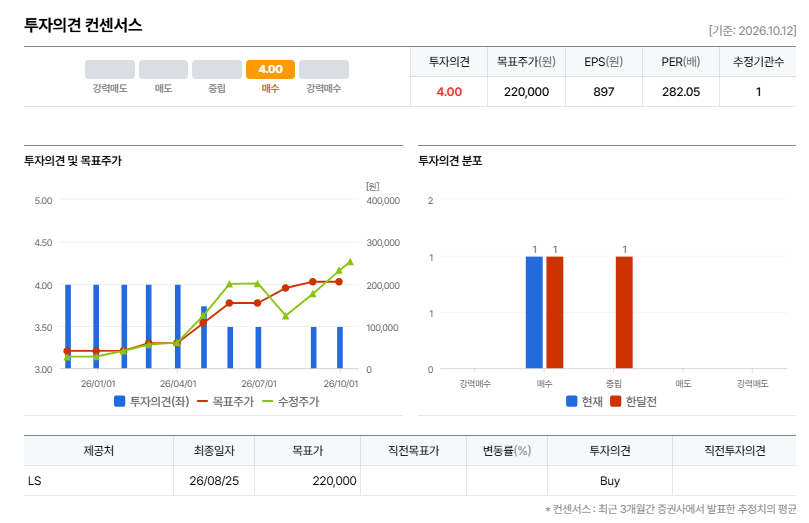This screenshot has height=523, width=809.
Task: Click the 추정기관수 header cell
Action: [758, 62]
